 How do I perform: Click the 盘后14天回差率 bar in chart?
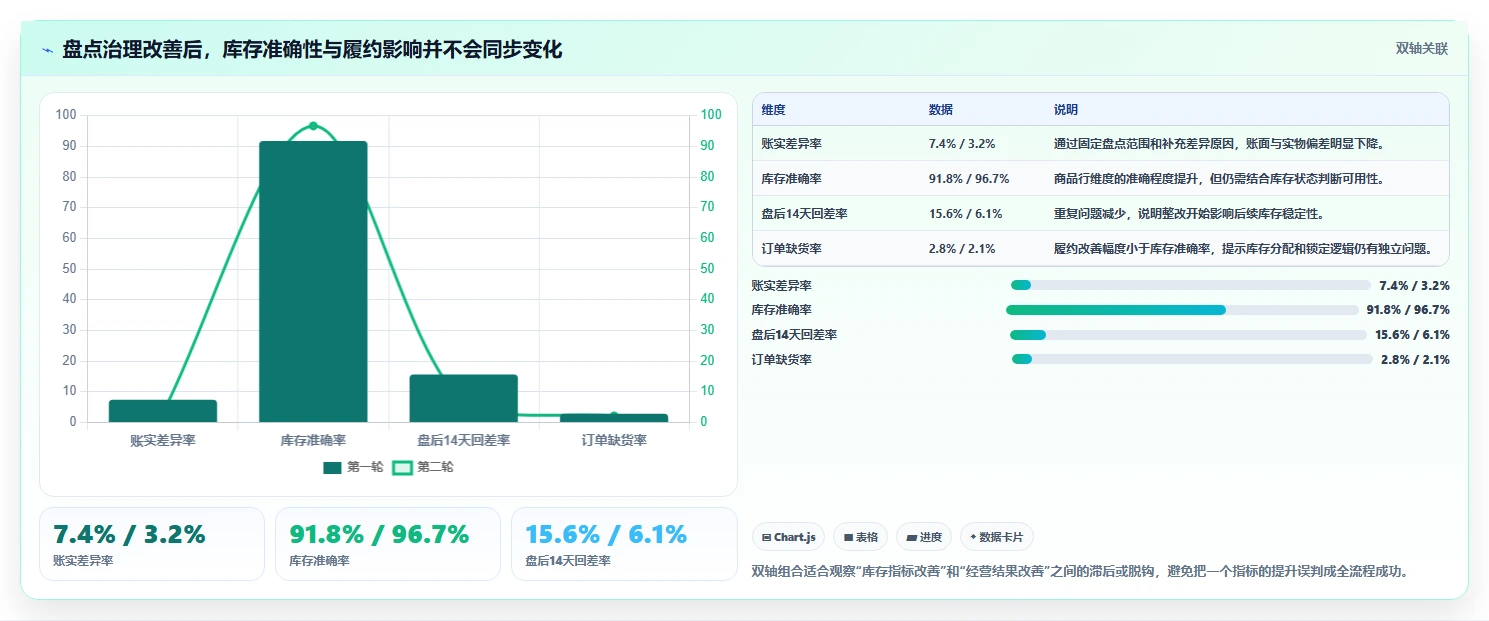click(464, 398)
